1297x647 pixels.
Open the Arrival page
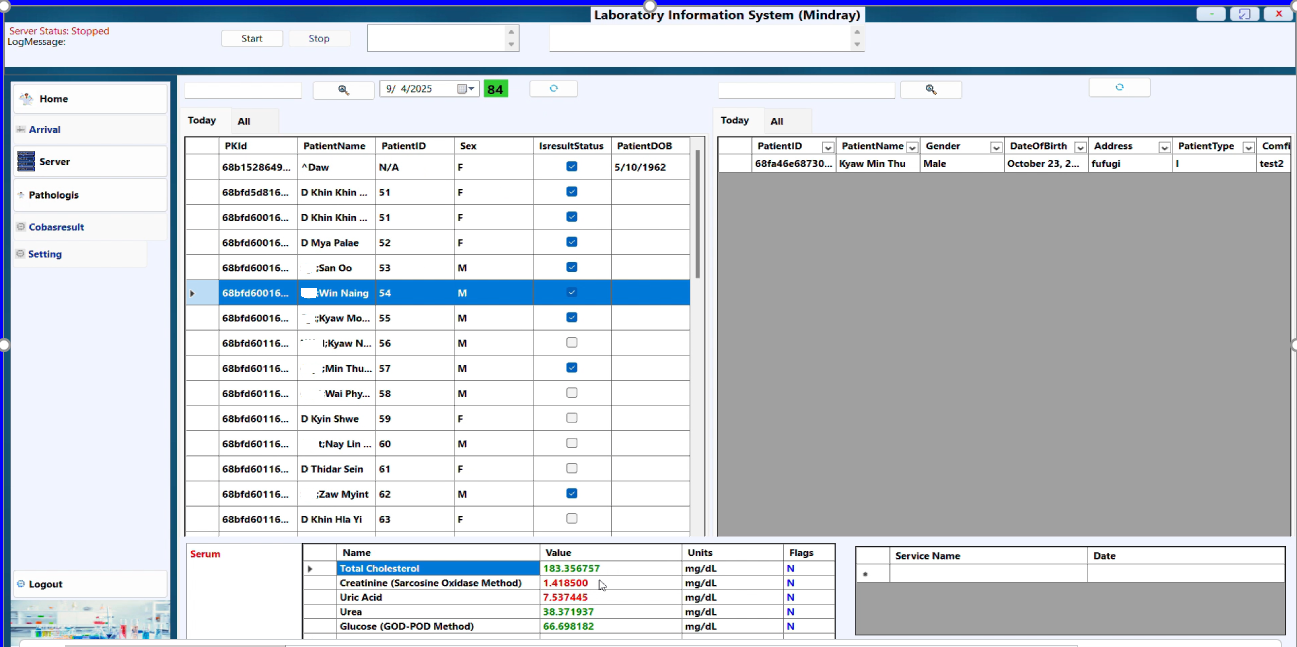coord(90,130)
